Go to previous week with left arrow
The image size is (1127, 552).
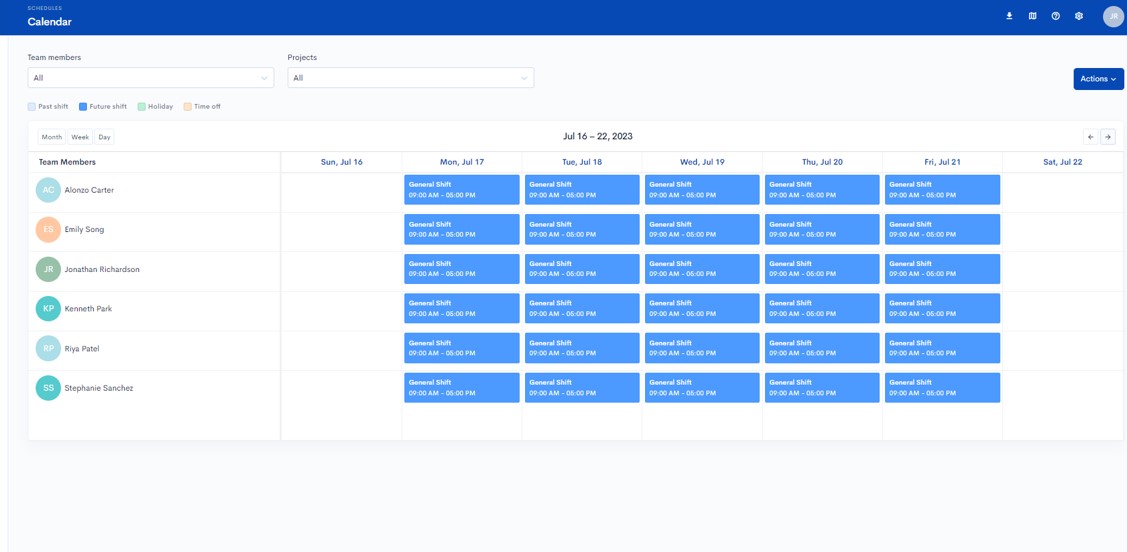pos(1090,137)
